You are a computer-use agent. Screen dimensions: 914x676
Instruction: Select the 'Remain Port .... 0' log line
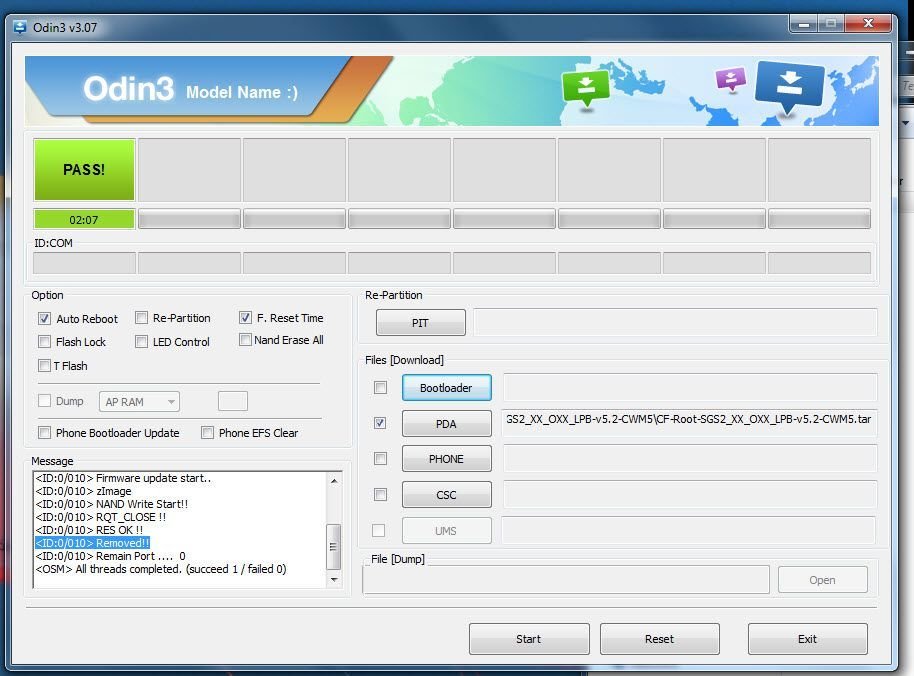coord(110,556)
